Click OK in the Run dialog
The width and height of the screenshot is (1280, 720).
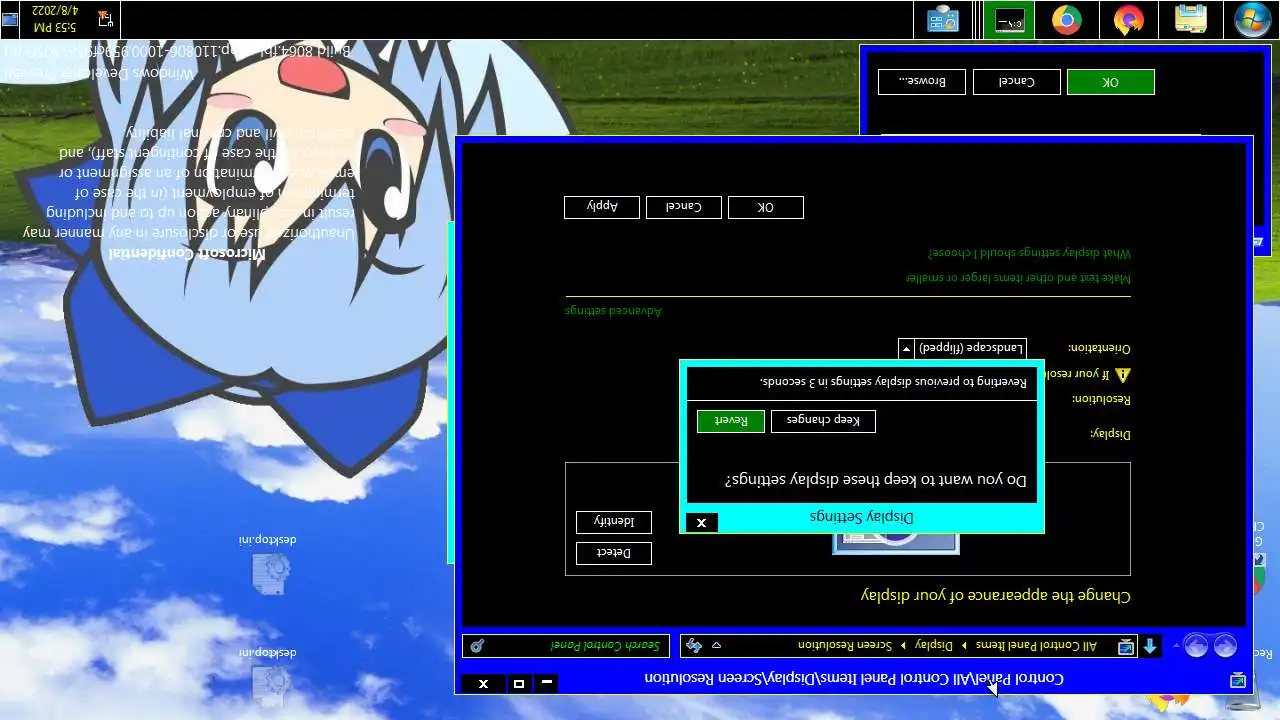pos(1110,82)
